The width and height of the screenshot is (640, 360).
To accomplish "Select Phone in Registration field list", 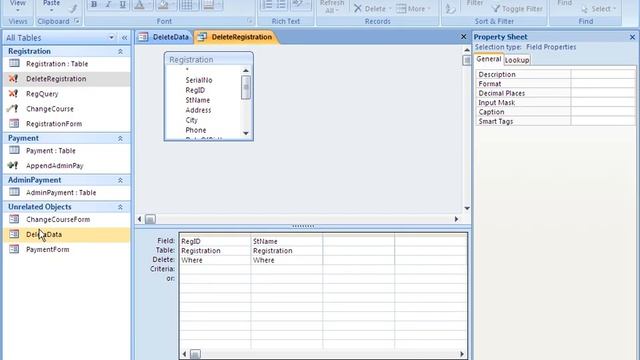I will [x=196, y=130].
